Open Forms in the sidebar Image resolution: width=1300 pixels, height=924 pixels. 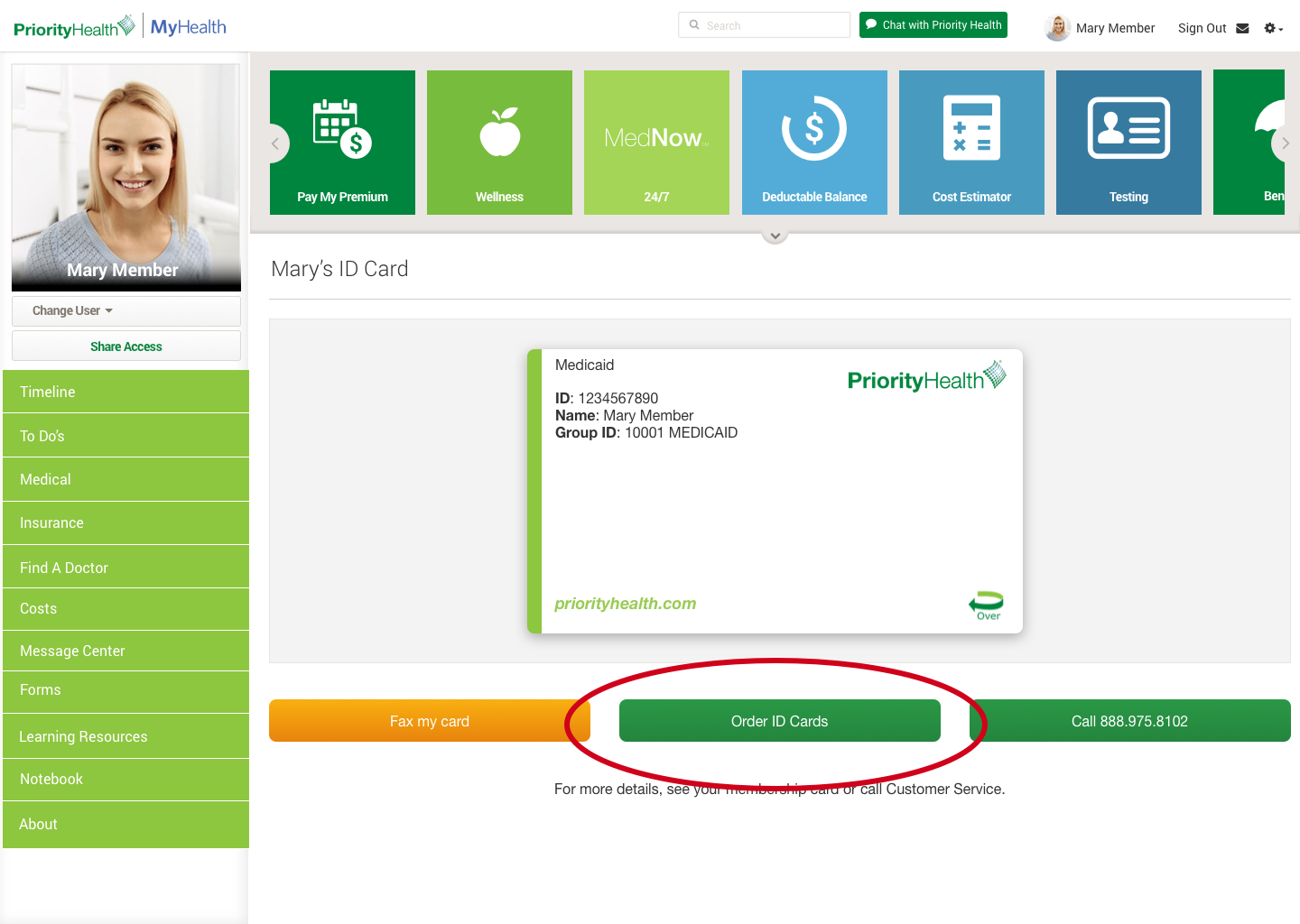click(126, 692)
